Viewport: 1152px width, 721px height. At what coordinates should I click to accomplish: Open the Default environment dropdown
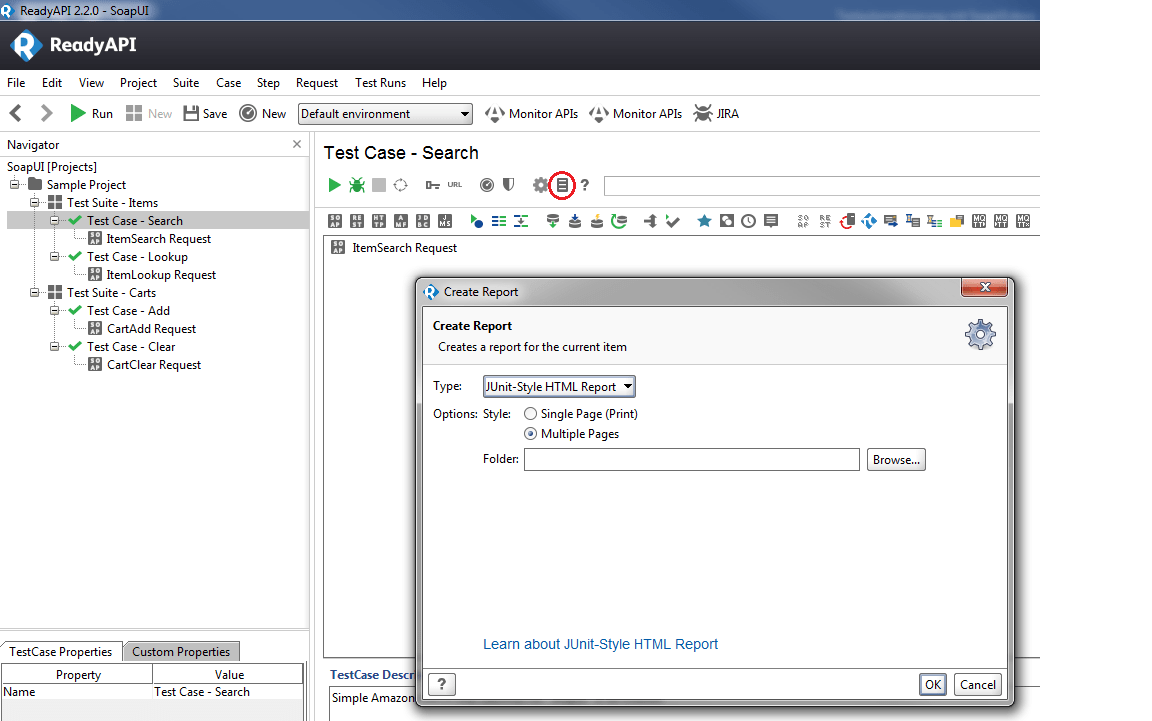pyautogui.click(x=385, y=114)
